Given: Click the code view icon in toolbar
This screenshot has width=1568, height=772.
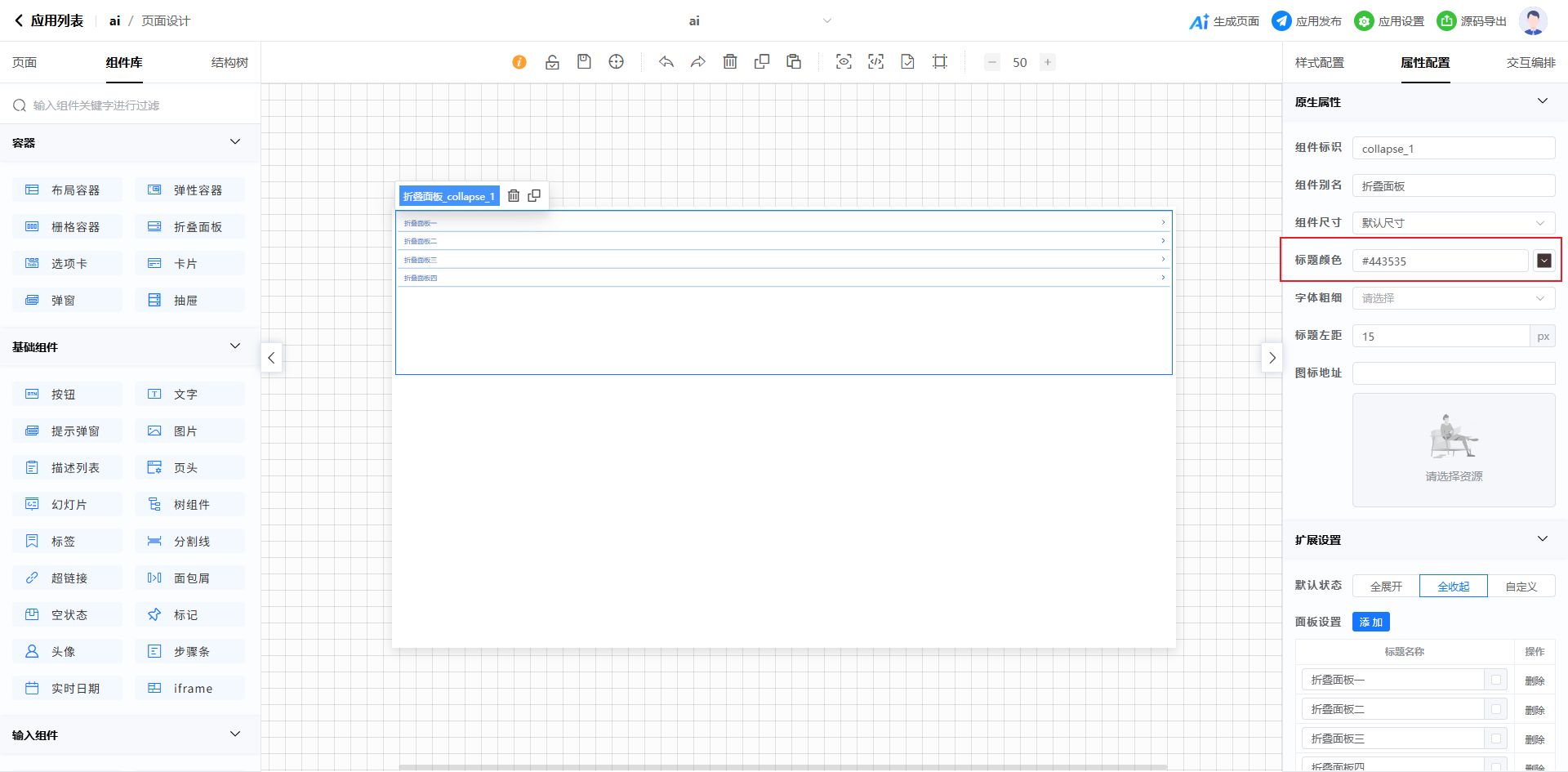Looking at the screenshot, I should (x=875, y=62).
